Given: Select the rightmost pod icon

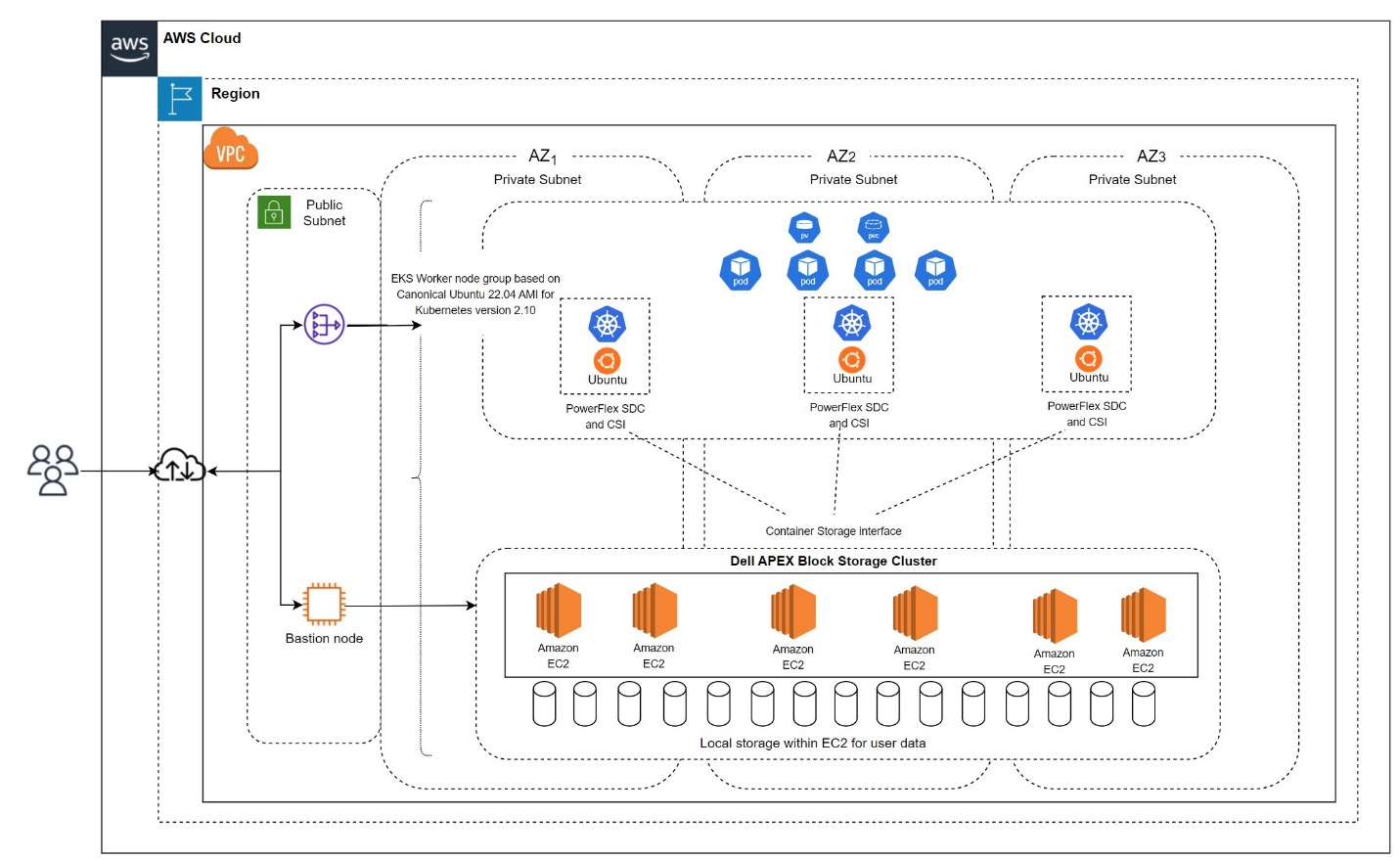Looking at the screenshot, I should pos(935,270).
